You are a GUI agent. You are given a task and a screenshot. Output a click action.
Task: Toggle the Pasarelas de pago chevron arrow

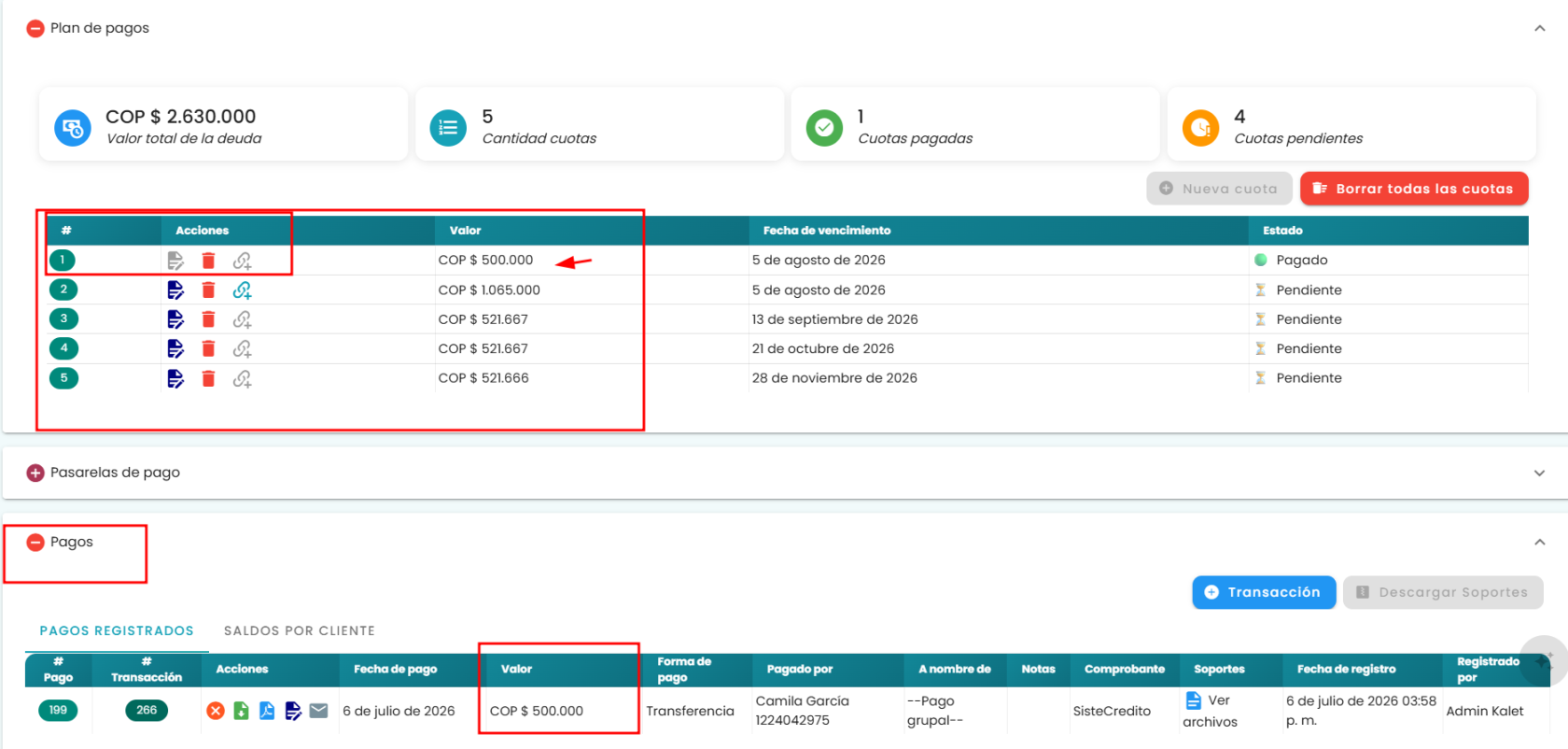[1539, 473]
